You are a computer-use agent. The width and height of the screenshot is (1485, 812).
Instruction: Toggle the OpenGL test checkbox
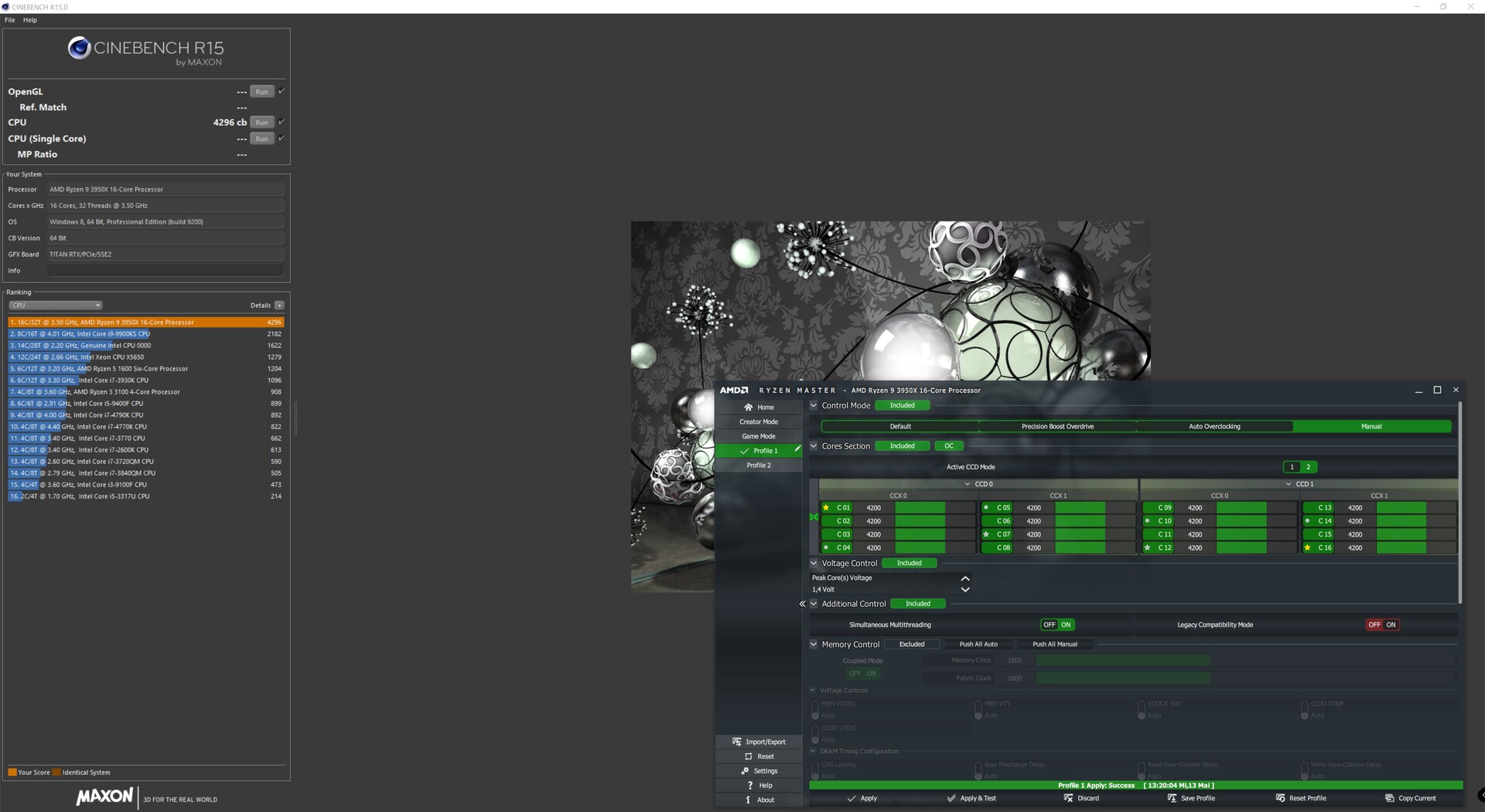coord(282,91)
